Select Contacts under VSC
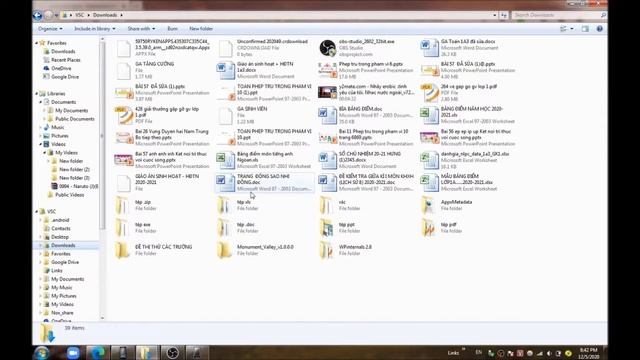Image resolution: width=640 pixels, height=360 pixels. click(x=61, y=229)
